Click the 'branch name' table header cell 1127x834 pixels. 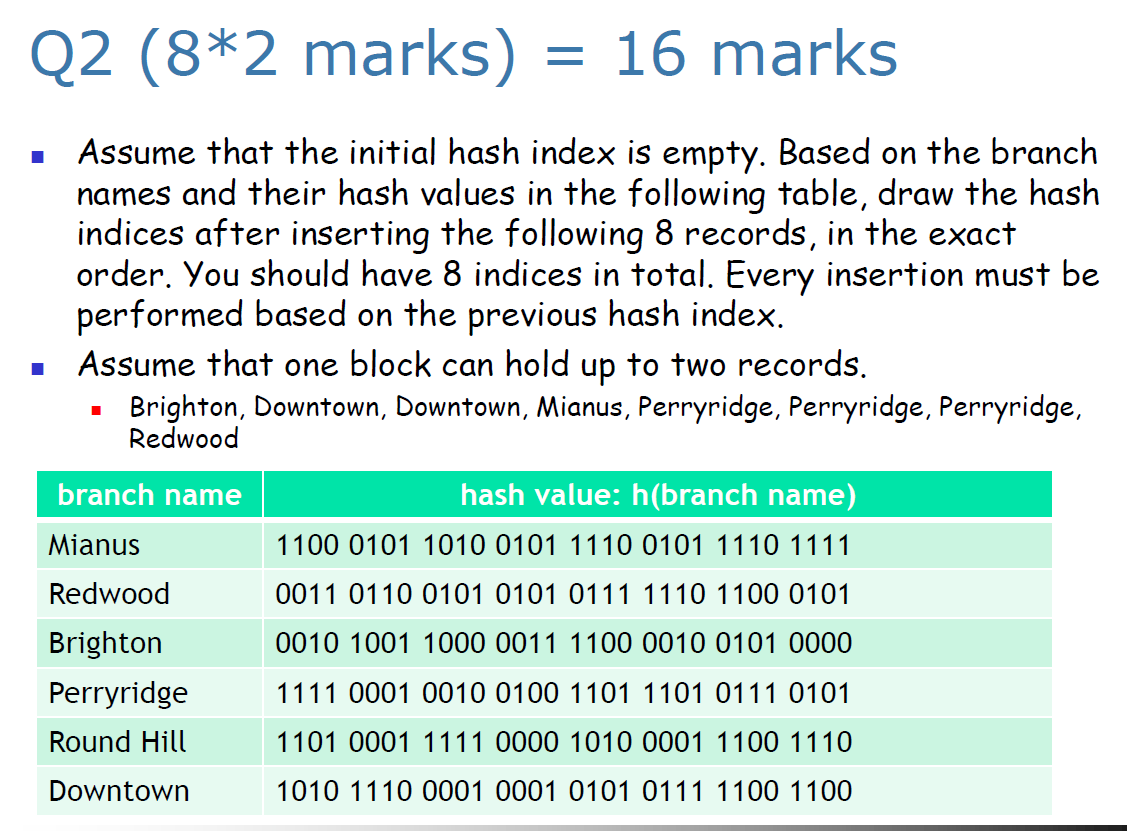[x=148, y=494]
